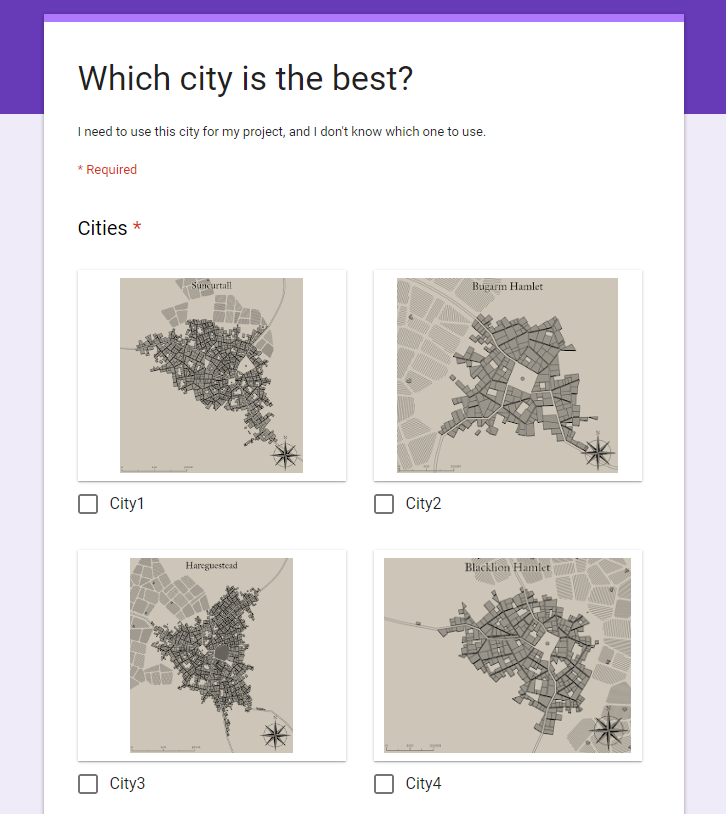
Task: Click compass rose on the Suncurtall map
Action: [x=286, y=454]
